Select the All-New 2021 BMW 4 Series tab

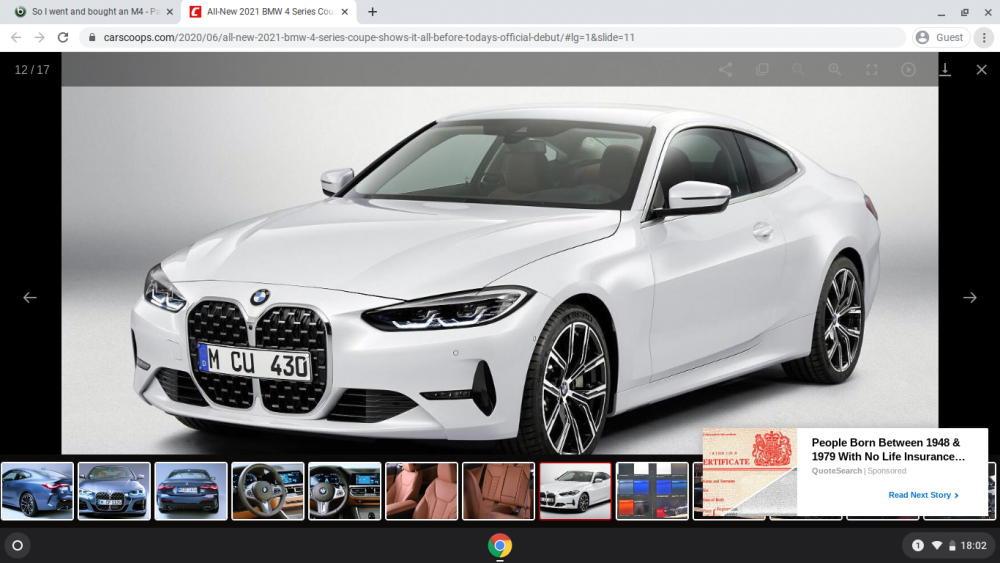pyautogui.click(x=269, y=11)
